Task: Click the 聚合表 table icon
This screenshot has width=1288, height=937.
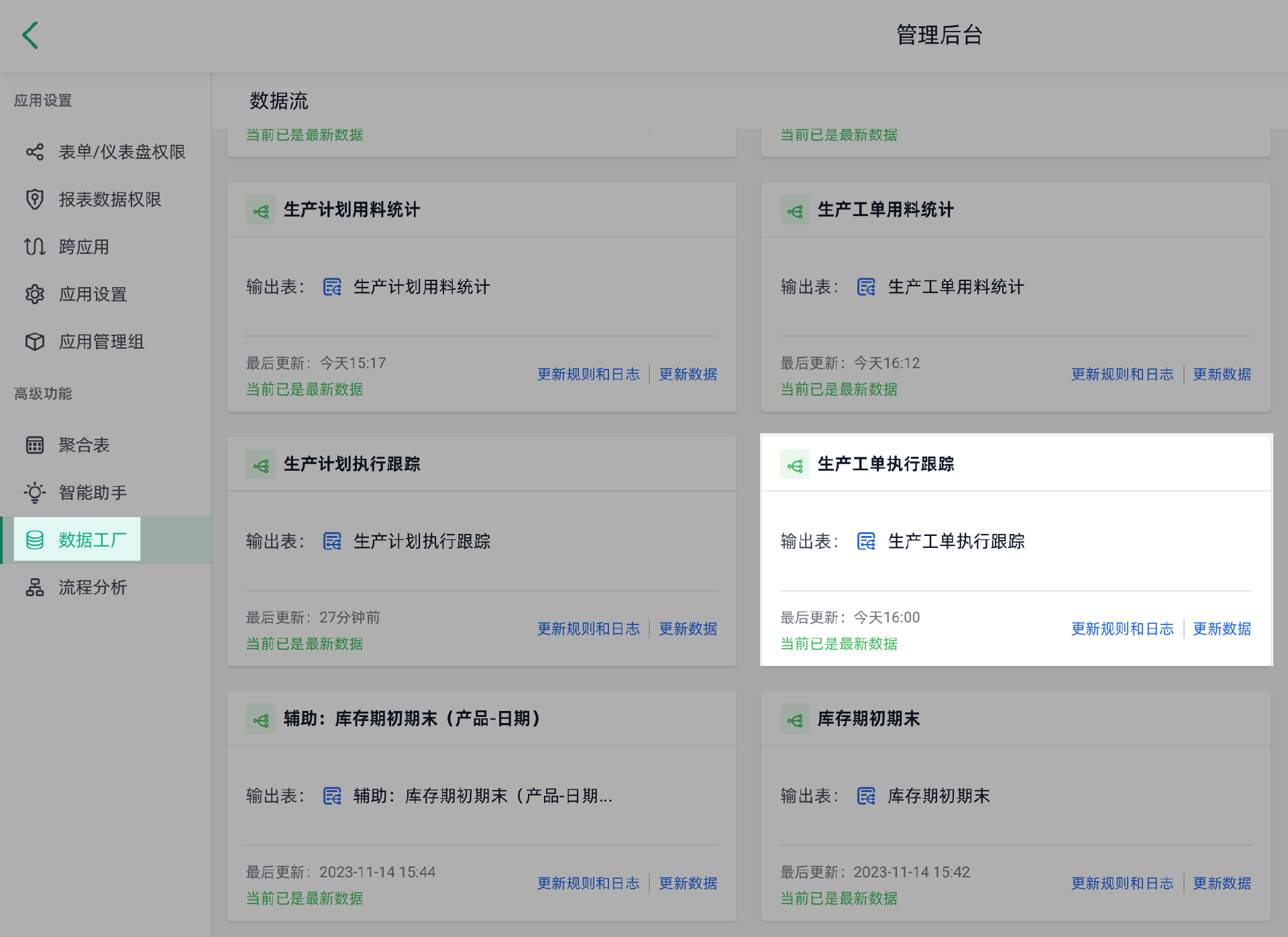Action: (x=35, y=445)
